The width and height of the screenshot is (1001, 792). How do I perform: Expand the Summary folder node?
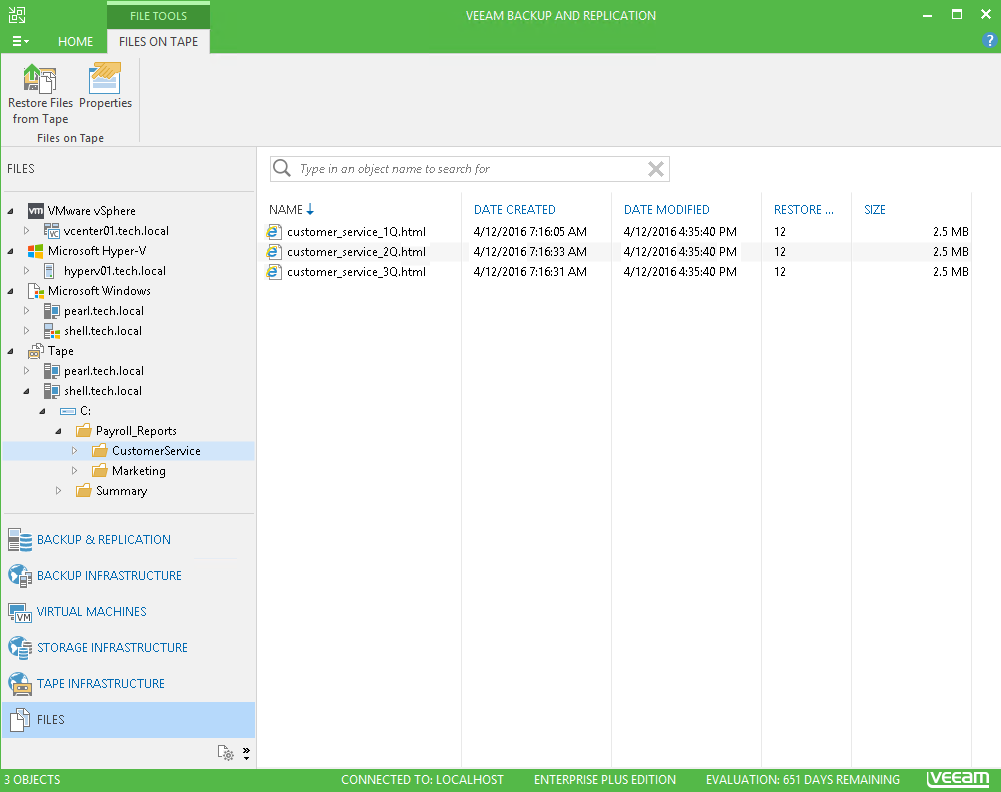pyautogui.click(x=58, y=491)
